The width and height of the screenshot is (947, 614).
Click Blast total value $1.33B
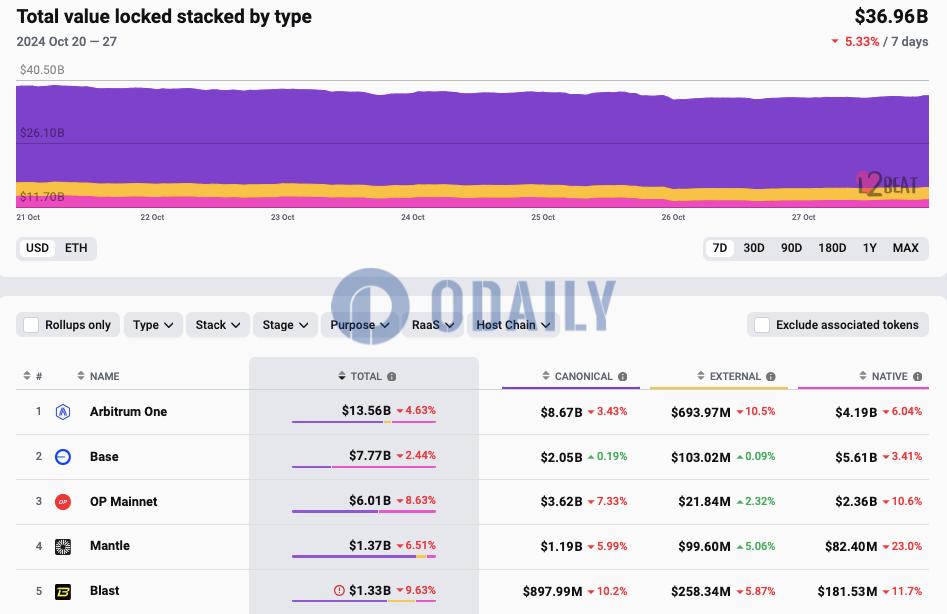pos(370,590)
